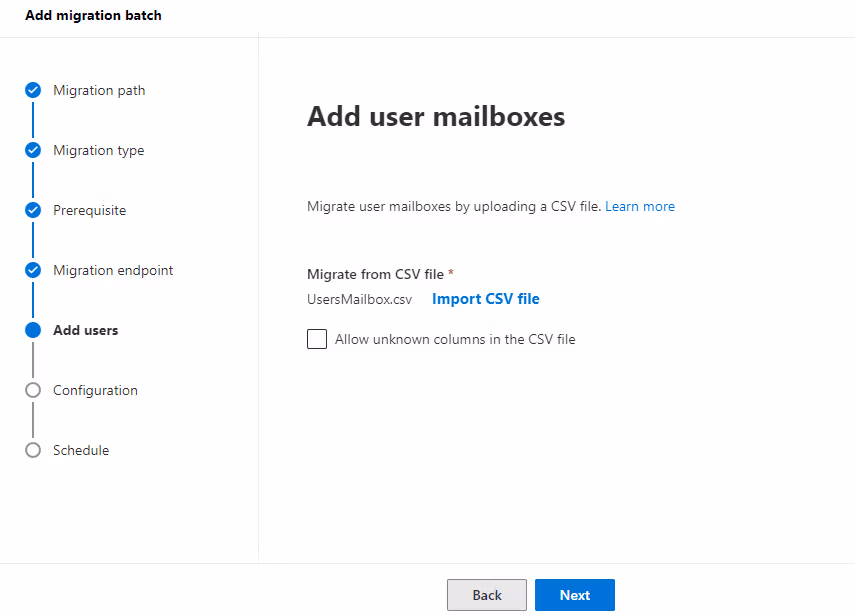Viewport: 855px width, 615px height.
Task: Jump to the Prerequisite step label
Action: coord(89,210)
